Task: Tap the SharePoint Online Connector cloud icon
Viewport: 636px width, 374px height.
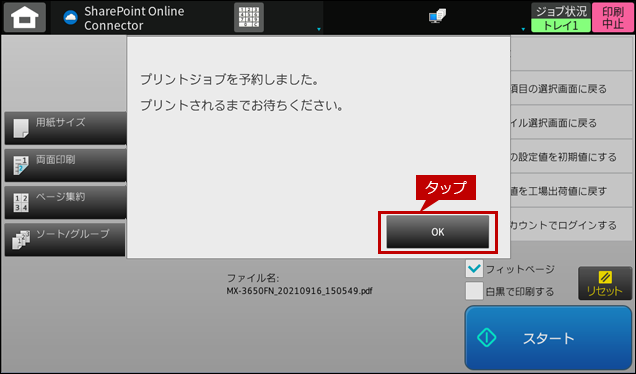Action: point(71,17)
